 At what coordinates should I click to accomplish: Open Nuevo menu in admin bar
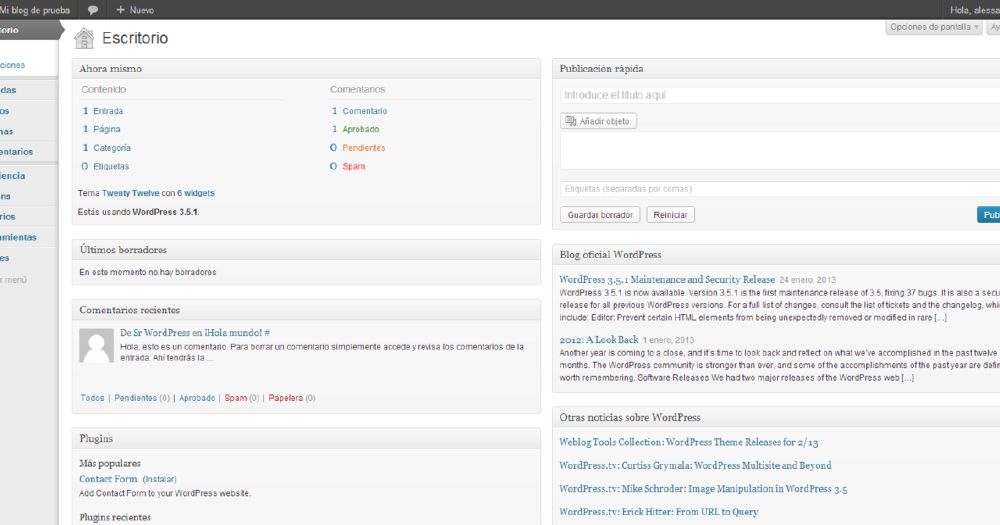point(135,10)
